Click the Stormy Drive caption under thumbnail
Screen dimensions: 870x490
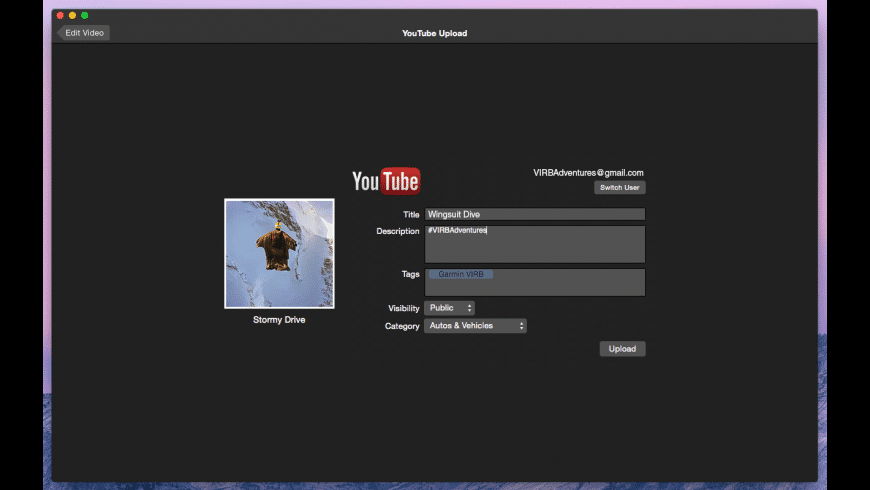pyautogui.click(x=279, y=320)
